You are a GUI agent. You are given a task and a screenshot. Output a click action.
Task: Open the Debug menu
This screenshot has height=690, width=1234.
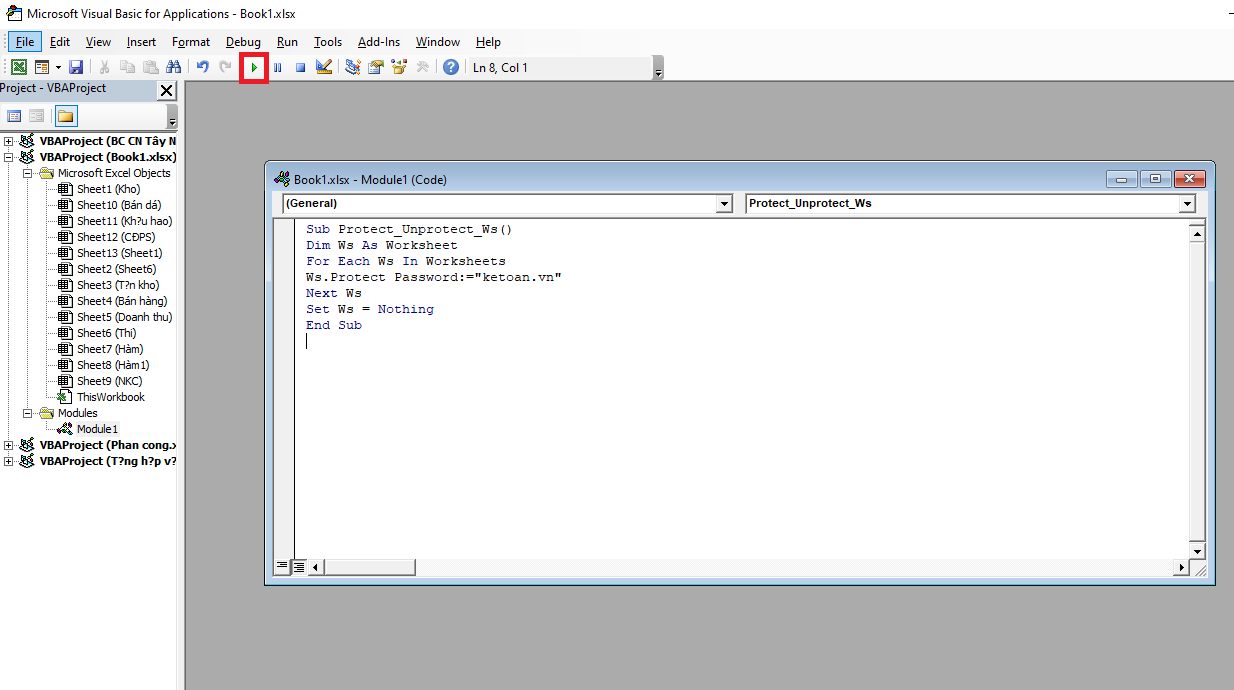(243, 42)
